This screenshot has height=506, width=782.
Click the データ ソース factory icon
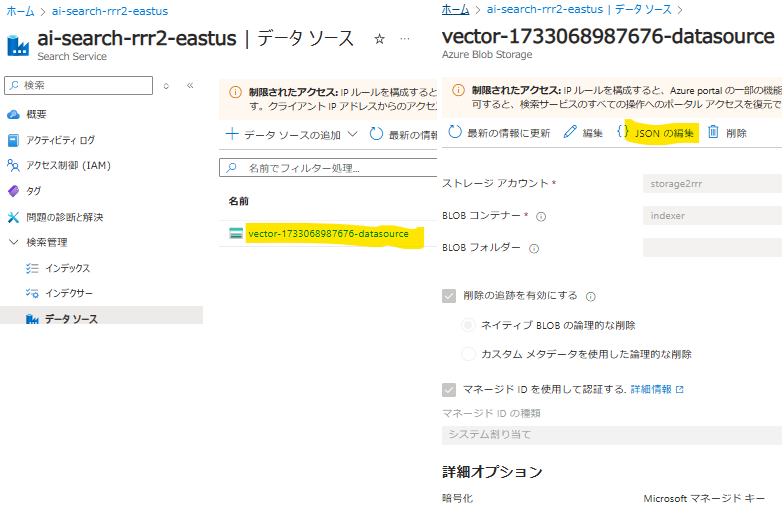(32, 319)
